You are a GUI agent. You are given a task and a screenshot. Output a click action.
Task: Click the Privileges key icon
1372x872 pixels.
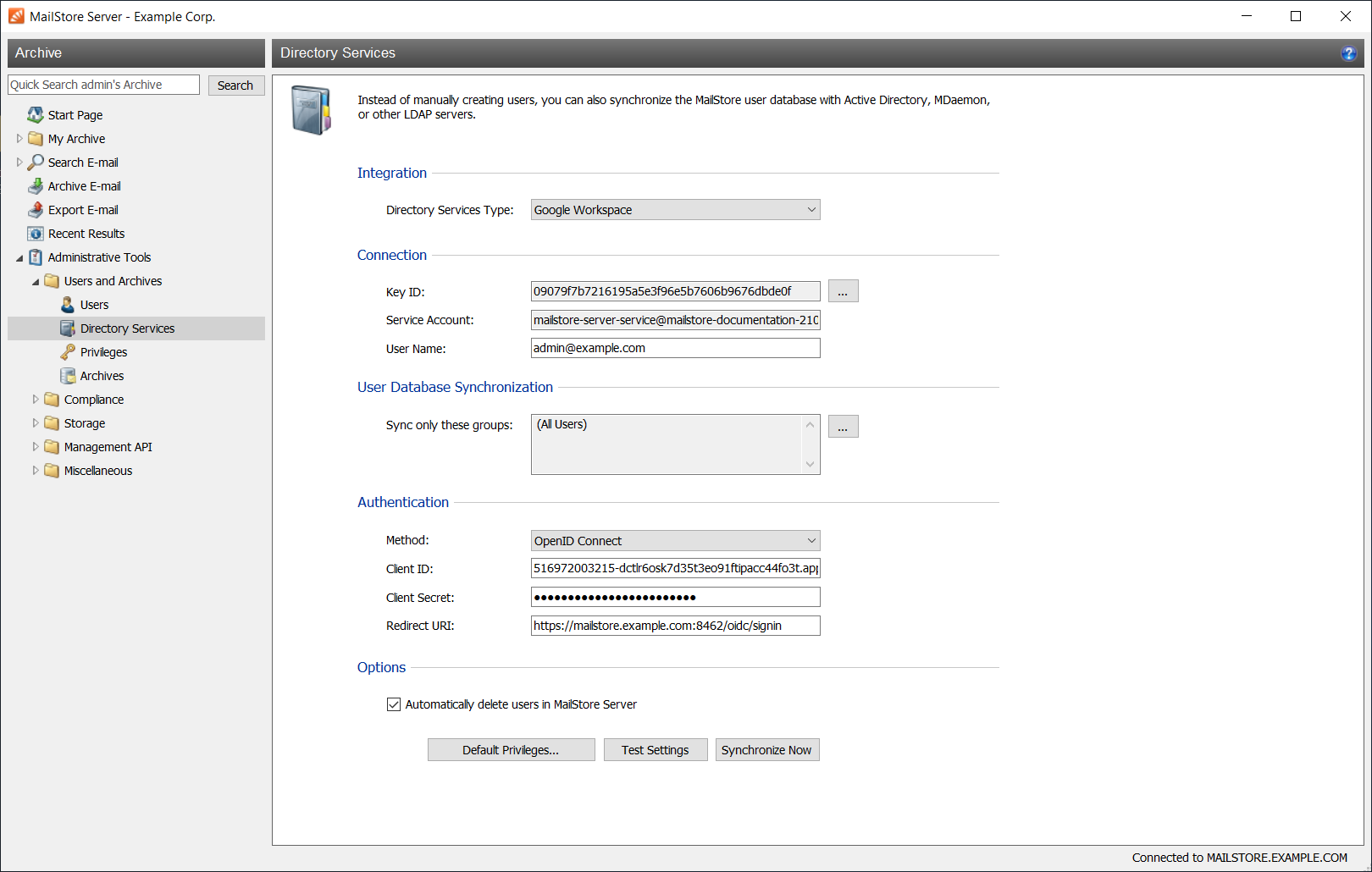tap(68, 352)
